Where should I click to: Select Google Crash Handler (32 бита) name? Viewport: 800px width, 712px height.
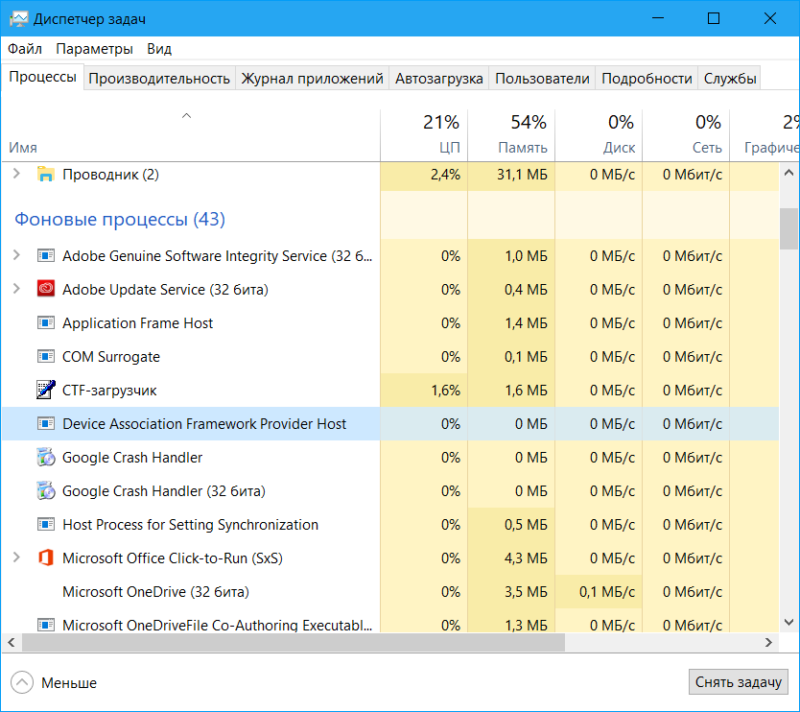(164, 491)
